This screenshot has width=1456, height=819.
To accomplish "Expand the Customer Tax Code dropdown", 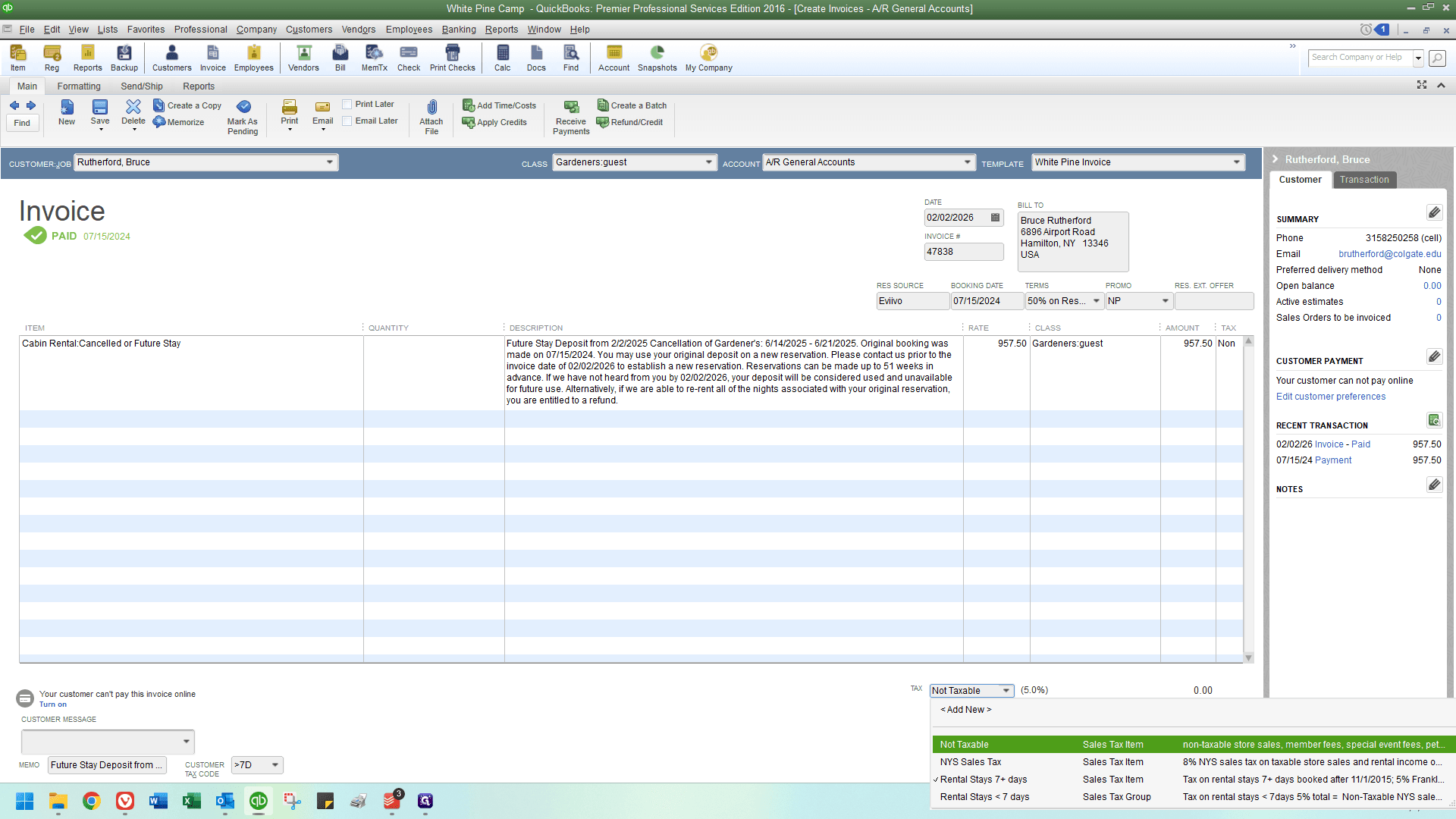I will point(275,765).
